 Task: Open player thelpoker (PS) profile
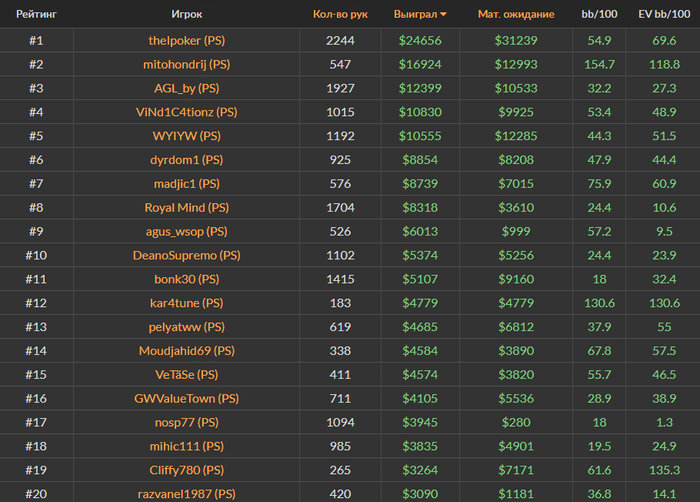[x=186, y=40]
